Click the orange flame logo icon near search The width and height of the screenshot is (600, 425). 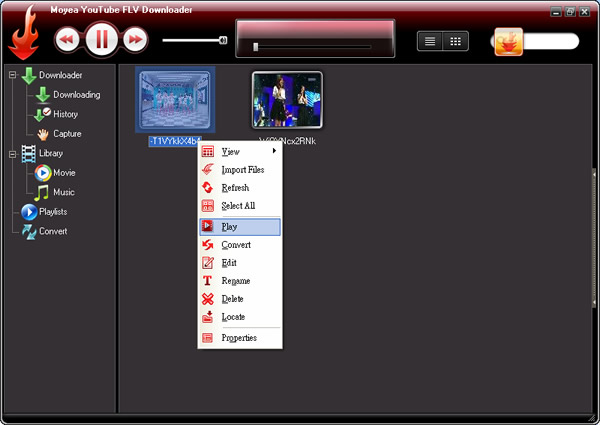[509, 42]
